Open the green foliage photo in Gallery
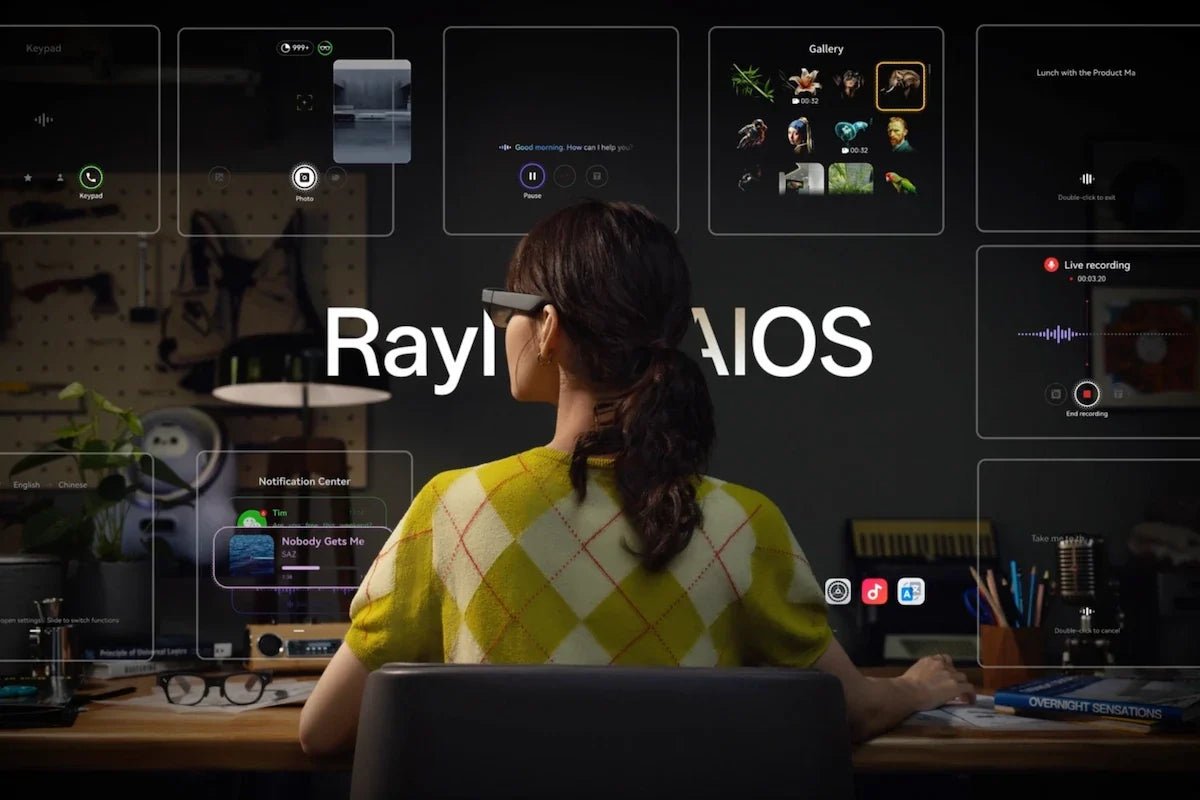 coord(850,178)
